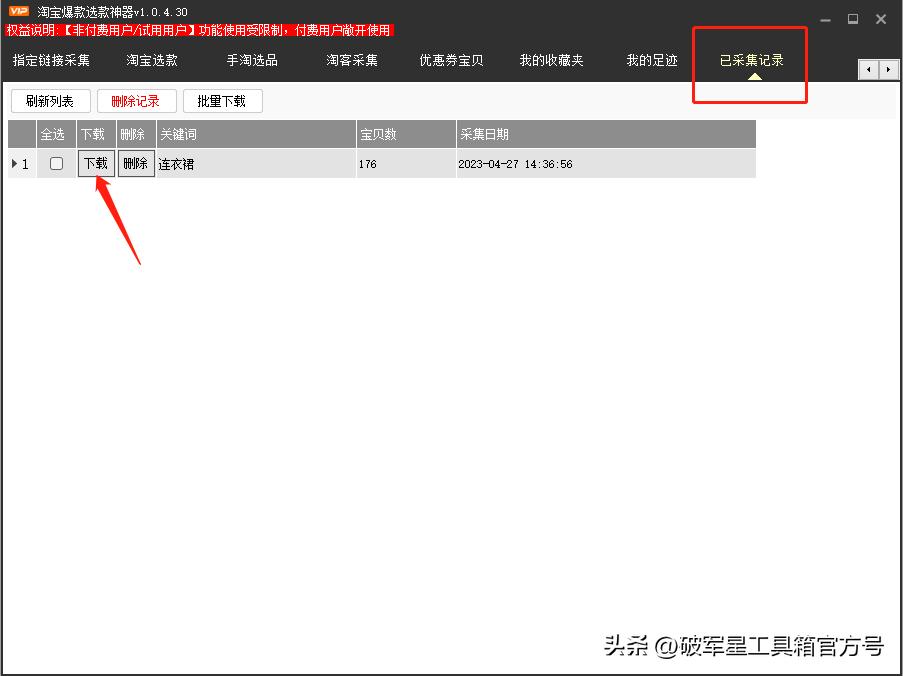
Task: Open the 指定链接采集 tab
Action: [53, 60]
